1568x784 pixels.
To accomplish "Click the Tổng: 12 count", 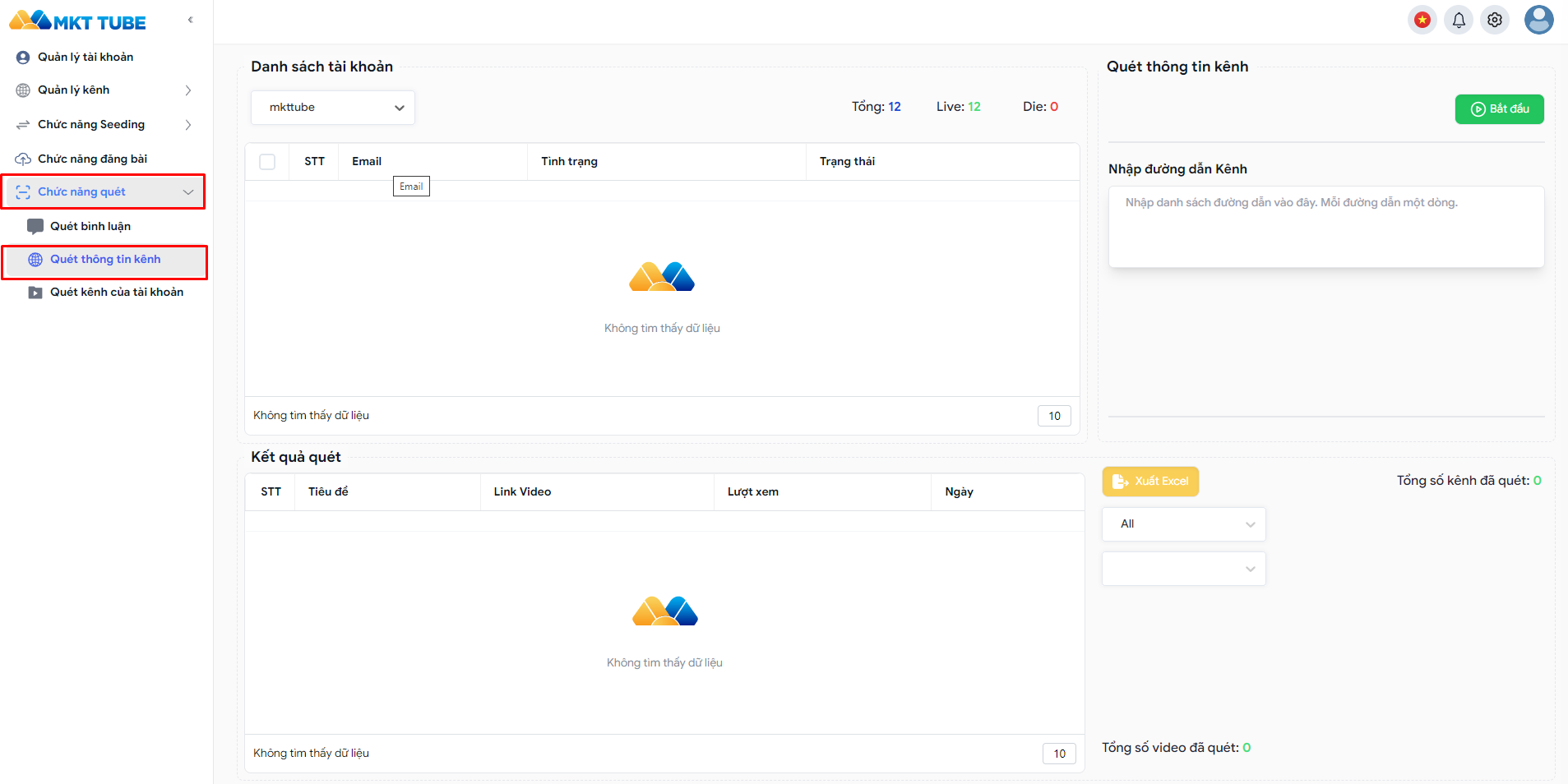I will [877, 107].
